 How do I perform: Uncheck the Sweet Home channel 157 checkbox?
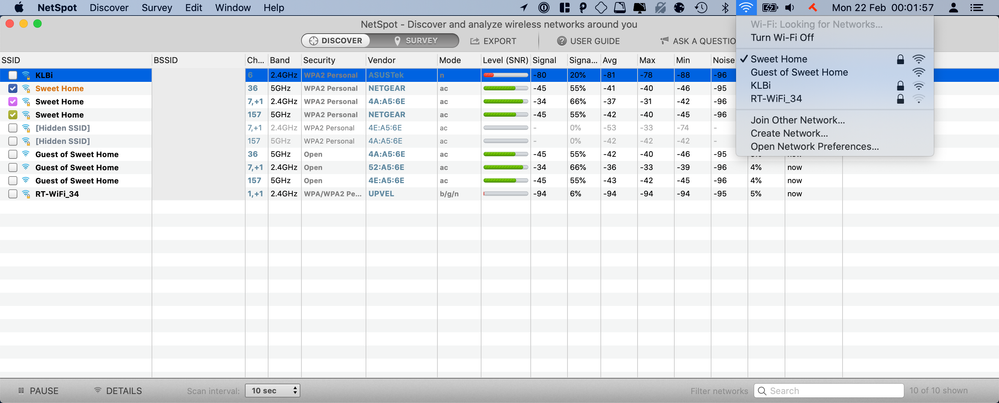13,115
